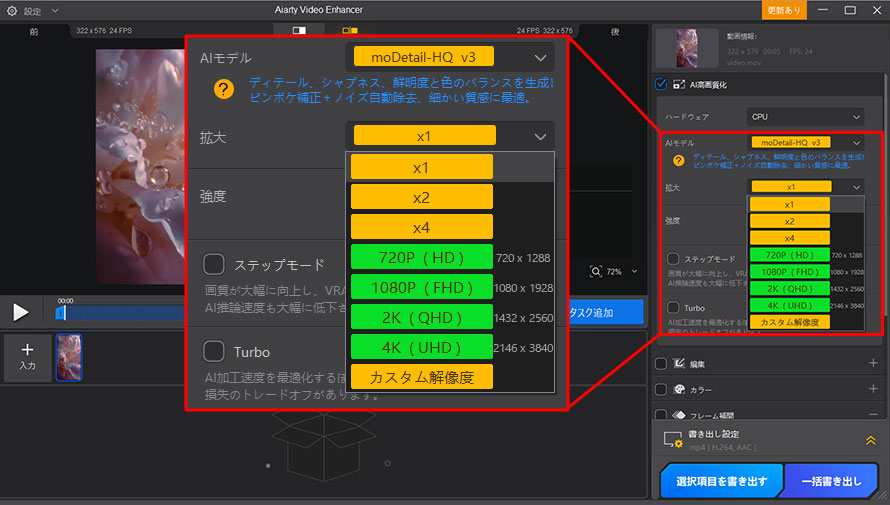This screenshot has width=890, height=505.
Task: Select the video thumbnail in the clip list
Action: (x=69, y=357)
